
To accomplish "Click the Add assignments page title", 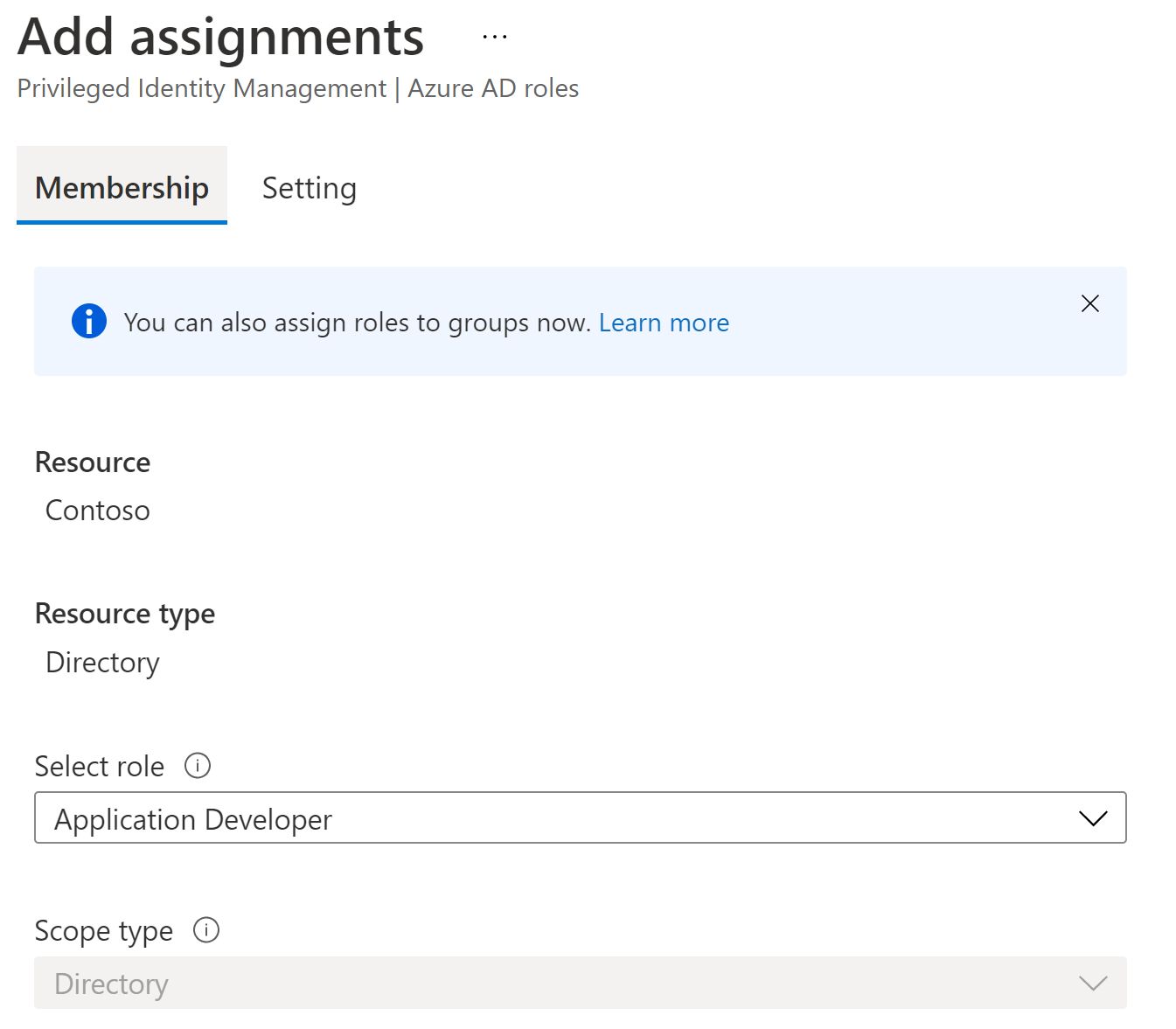I will (220, 38).
